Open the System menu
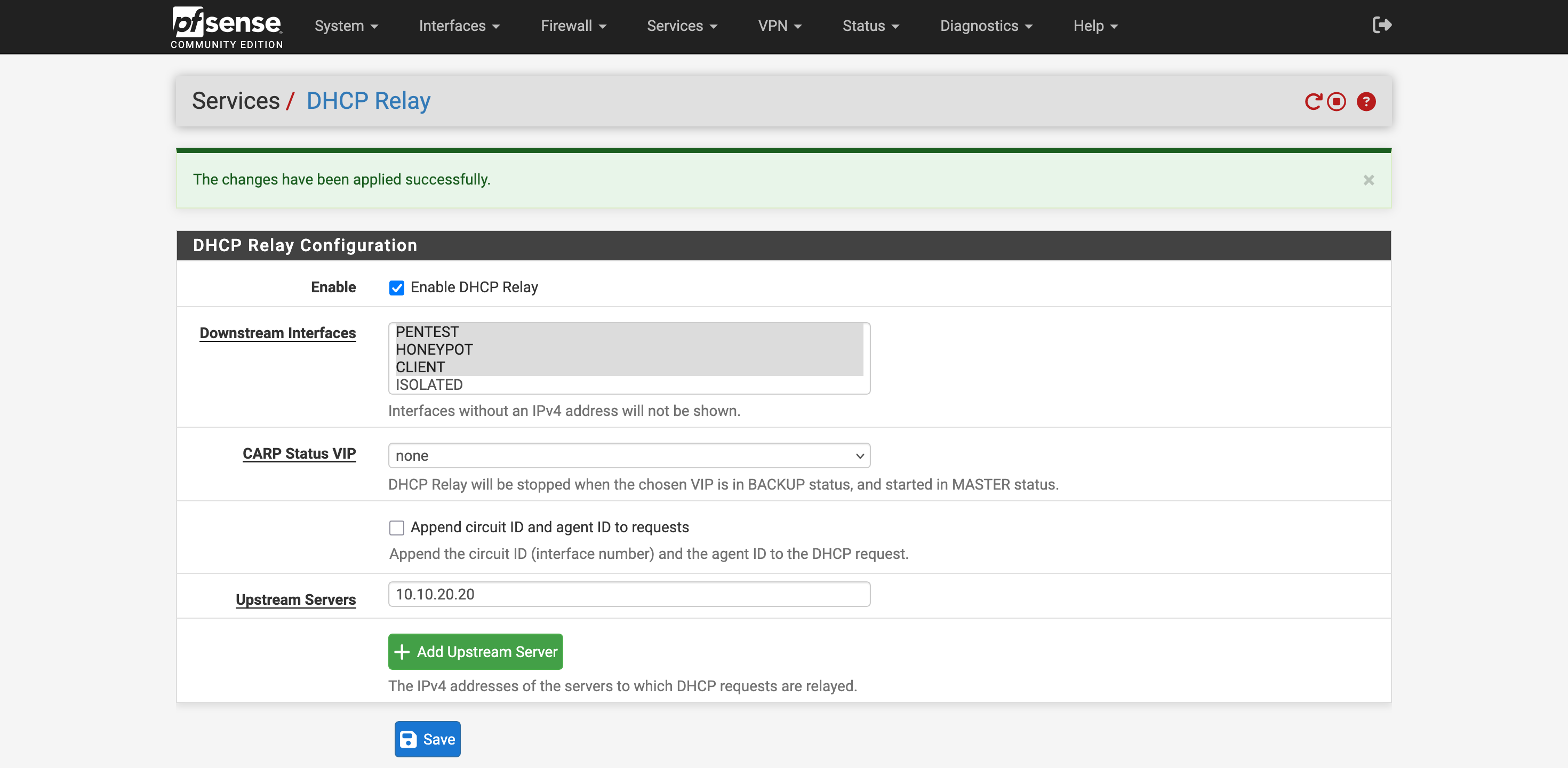The width and height of the screenshot is (1568, 768). coord(346,26)
